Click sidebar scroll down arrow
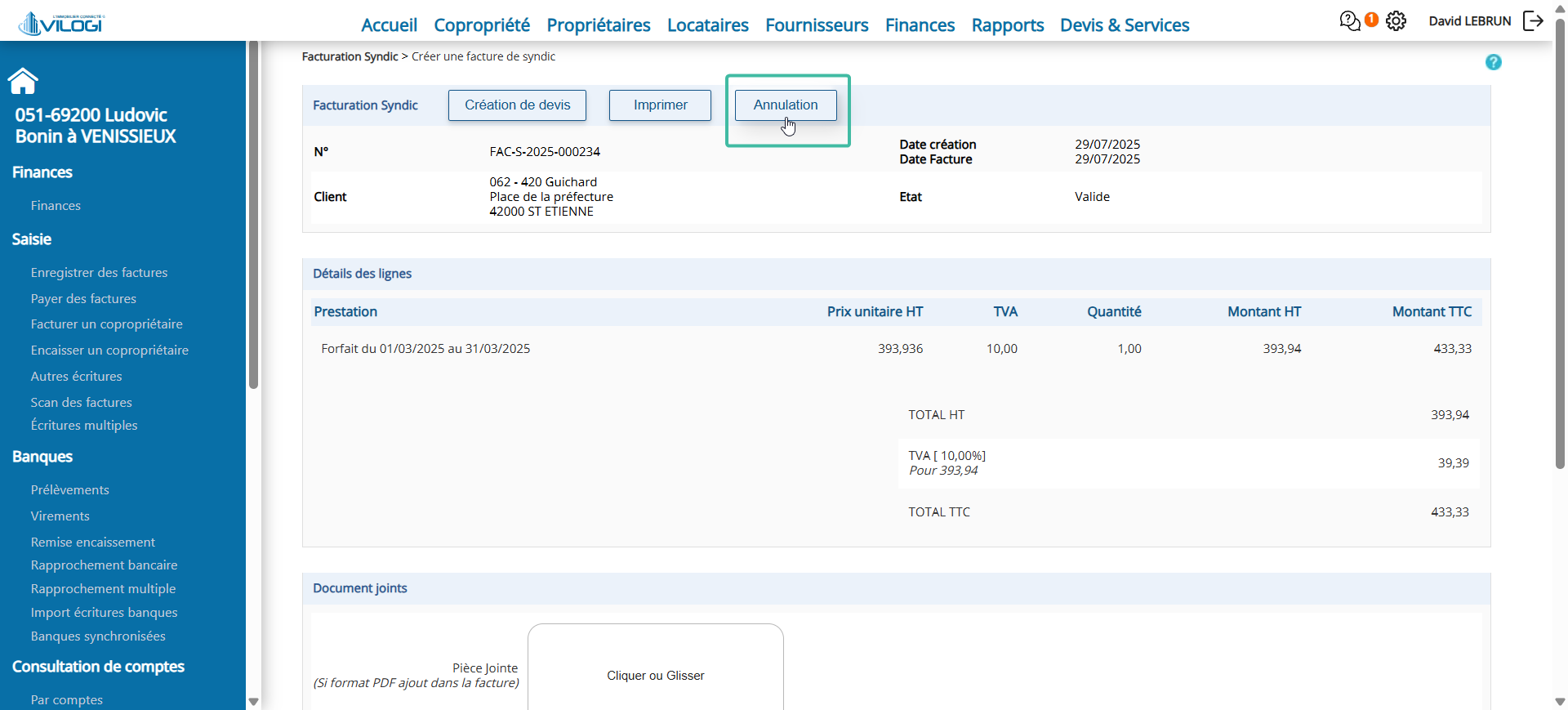The image size is (1568, 710). 254,701
